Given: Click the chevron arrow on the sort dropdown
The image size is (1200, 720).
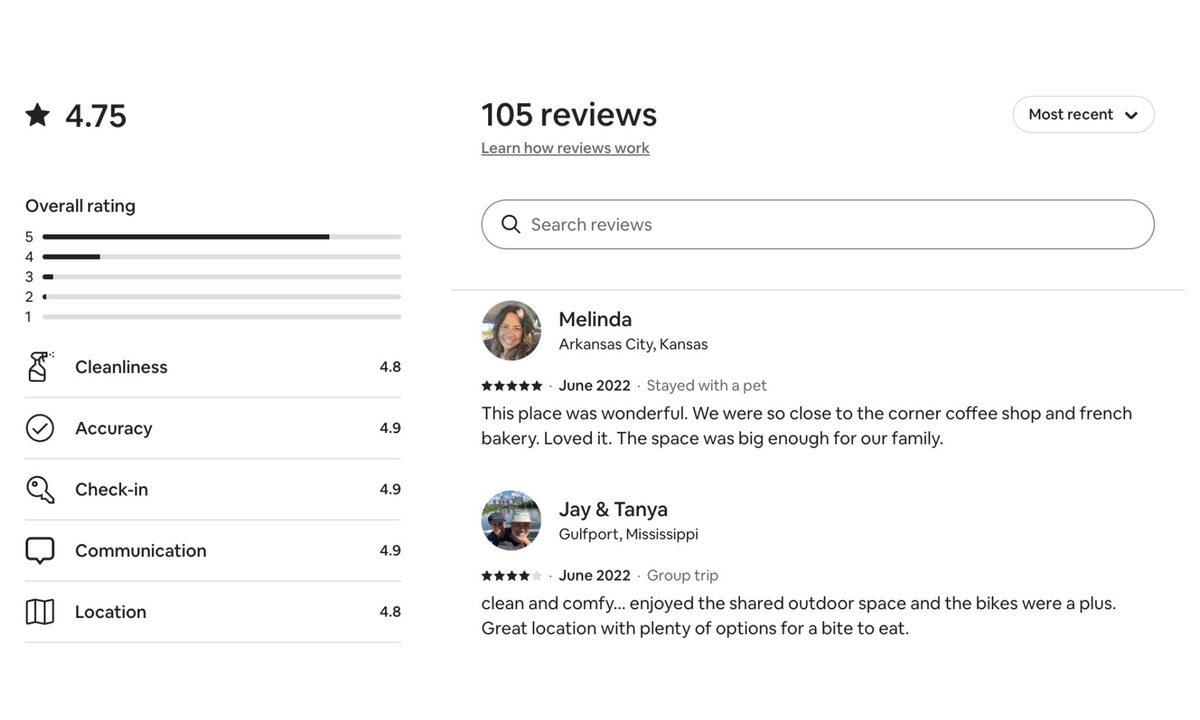Looking at the screenshot, I should pos(1131,115).
